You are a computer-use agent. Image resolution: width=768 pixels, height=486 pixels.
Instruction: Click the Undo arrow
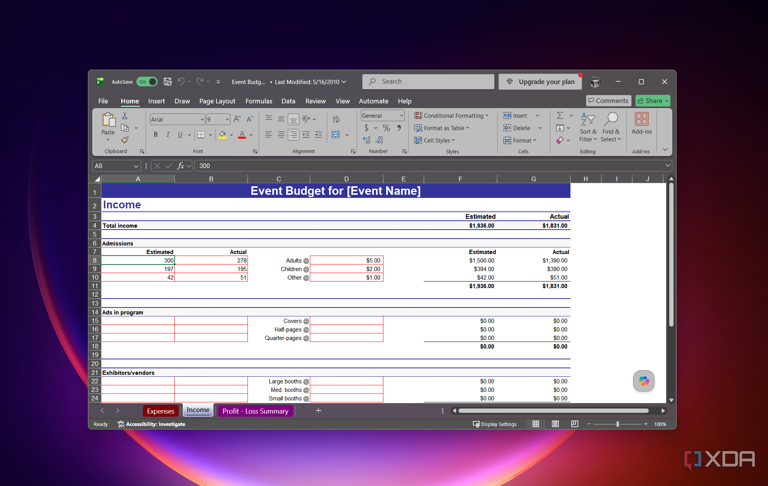coord(181,82)
